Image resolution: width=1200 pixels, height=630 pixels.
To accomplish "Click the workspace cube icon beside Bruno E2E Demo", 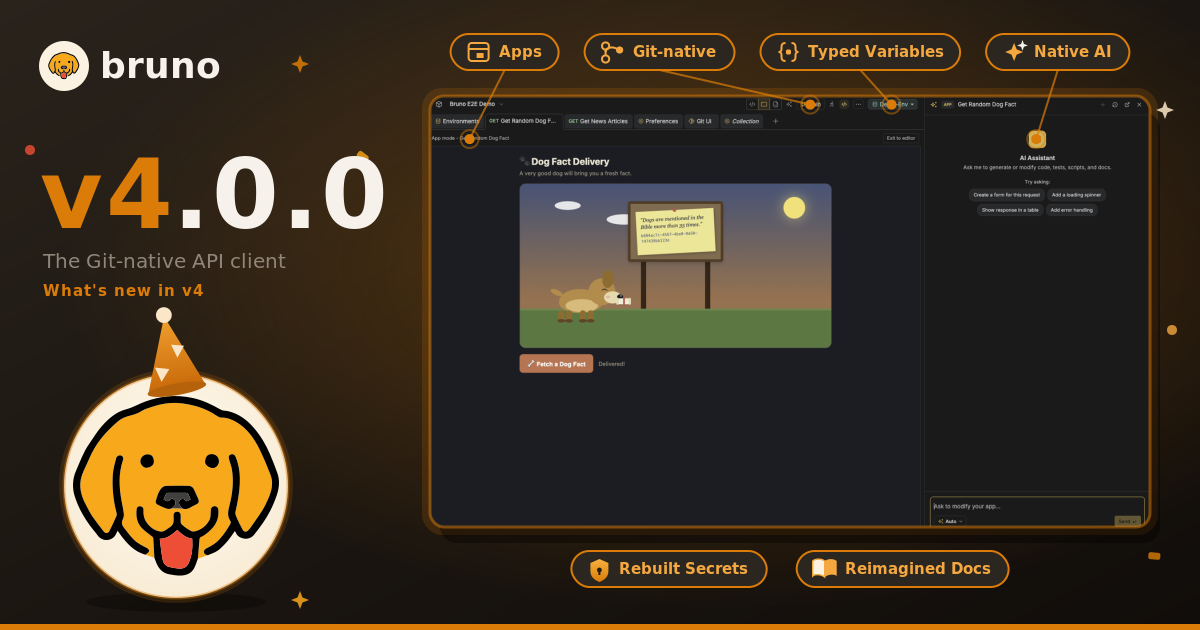I will pos(439,104).
